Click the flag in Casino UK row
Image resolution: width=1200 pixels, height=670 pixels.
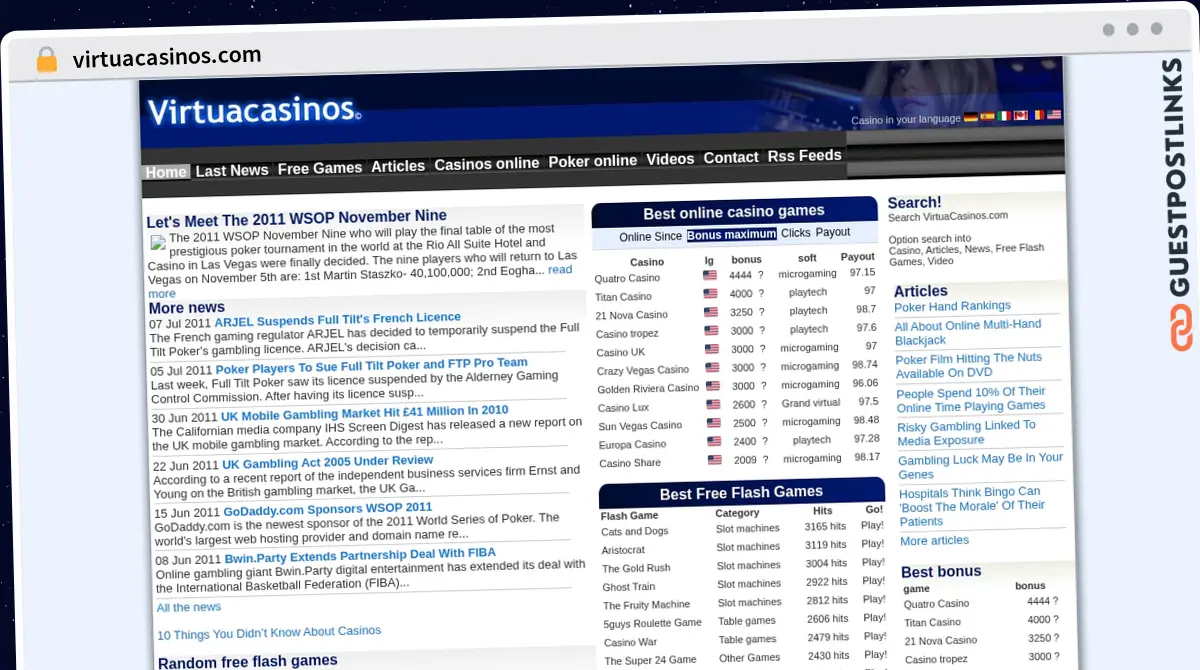[712, 349]
